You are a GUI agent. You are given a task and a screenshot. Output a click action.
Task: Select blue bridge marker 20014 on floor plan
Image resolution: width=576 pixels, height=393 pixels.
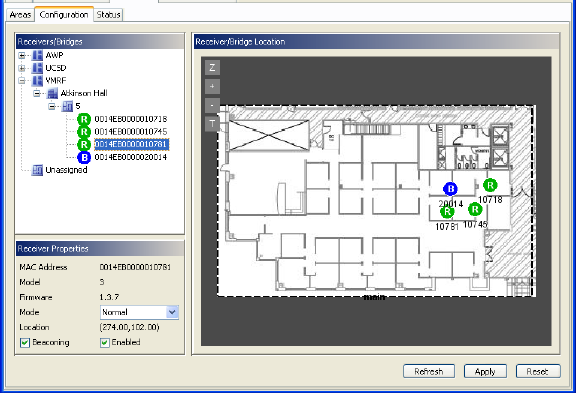click(450, 189)
